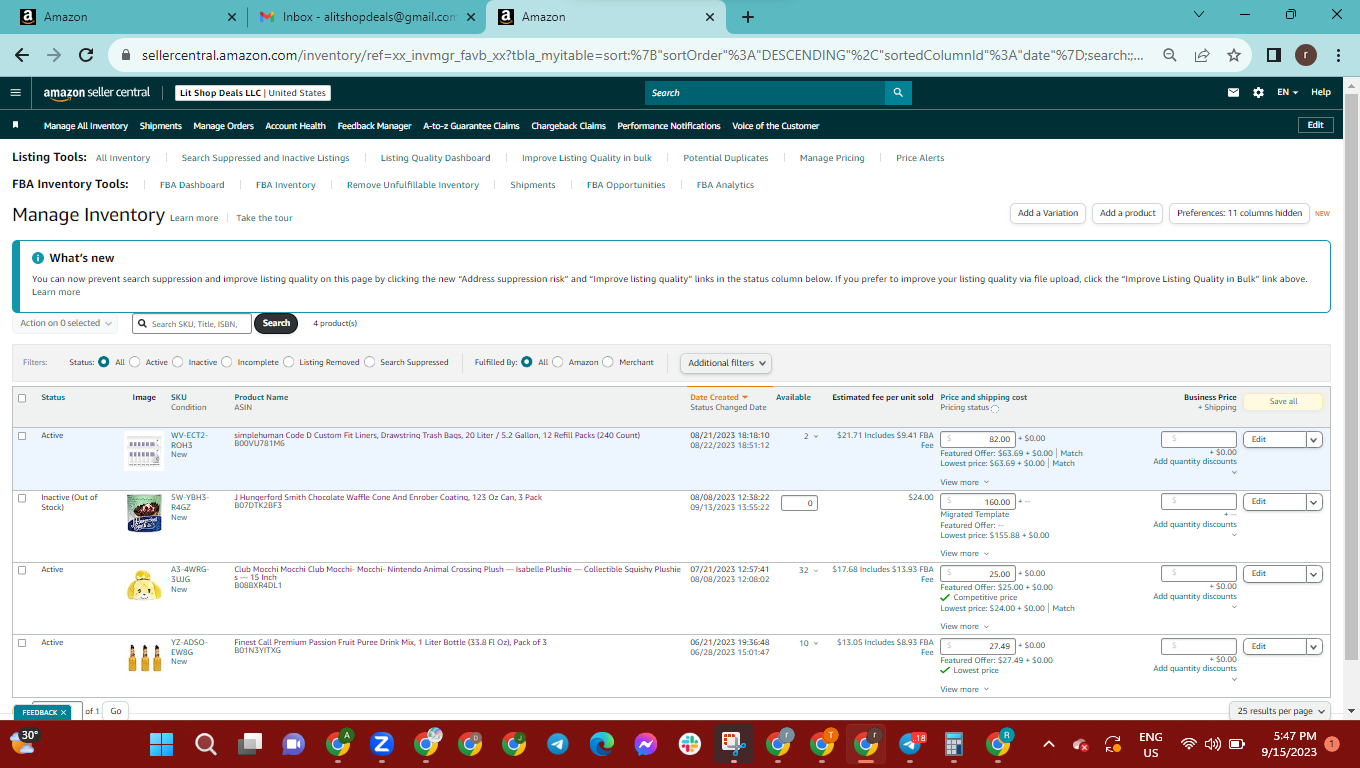Viewport: 1360px width, 768px height.
Task: Show the taskbar hidden icons chevron
Action: pos(1048,744)
